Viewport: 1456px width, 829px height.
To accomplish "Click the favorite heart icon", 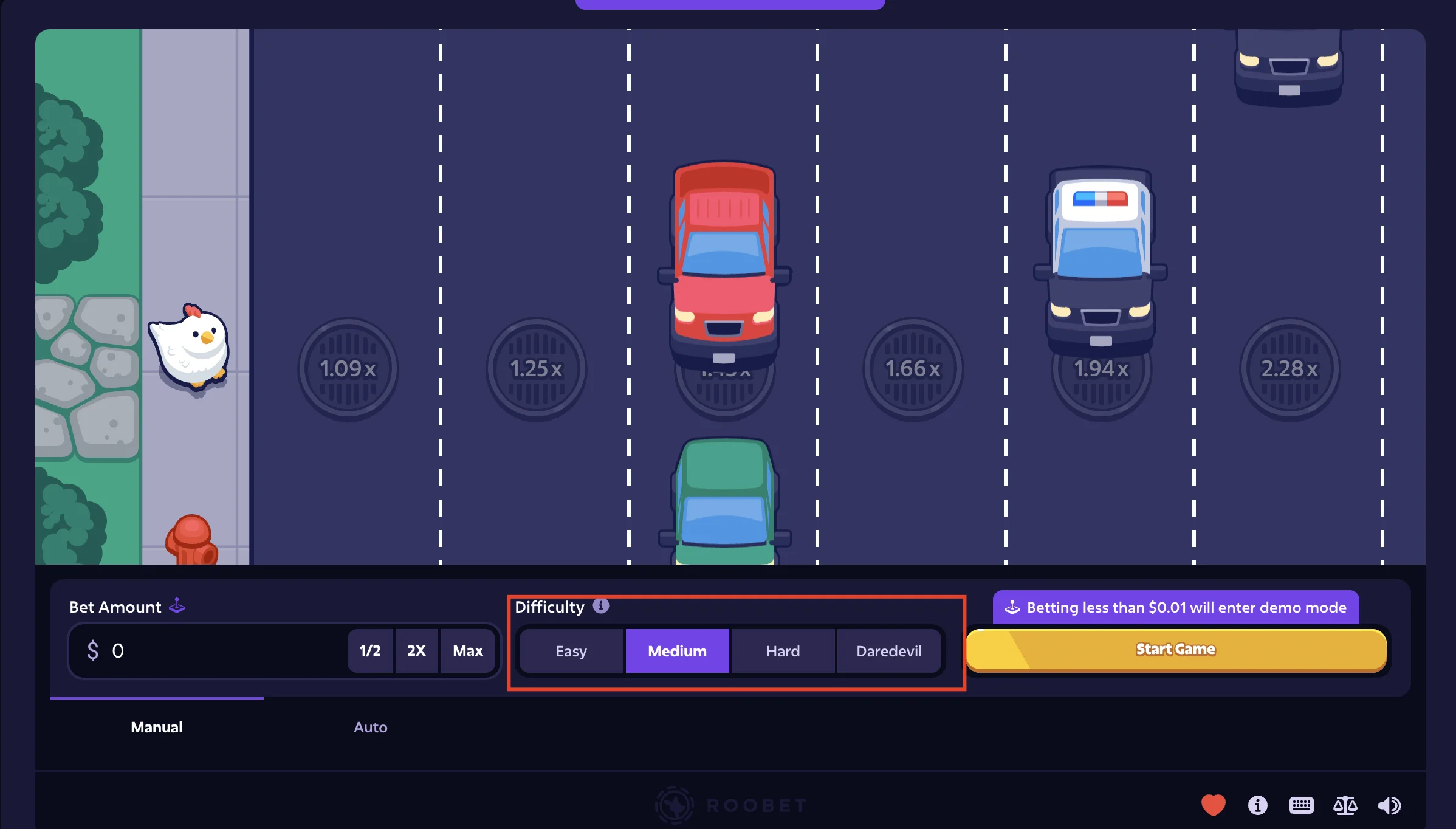I will coord(1213,805).
